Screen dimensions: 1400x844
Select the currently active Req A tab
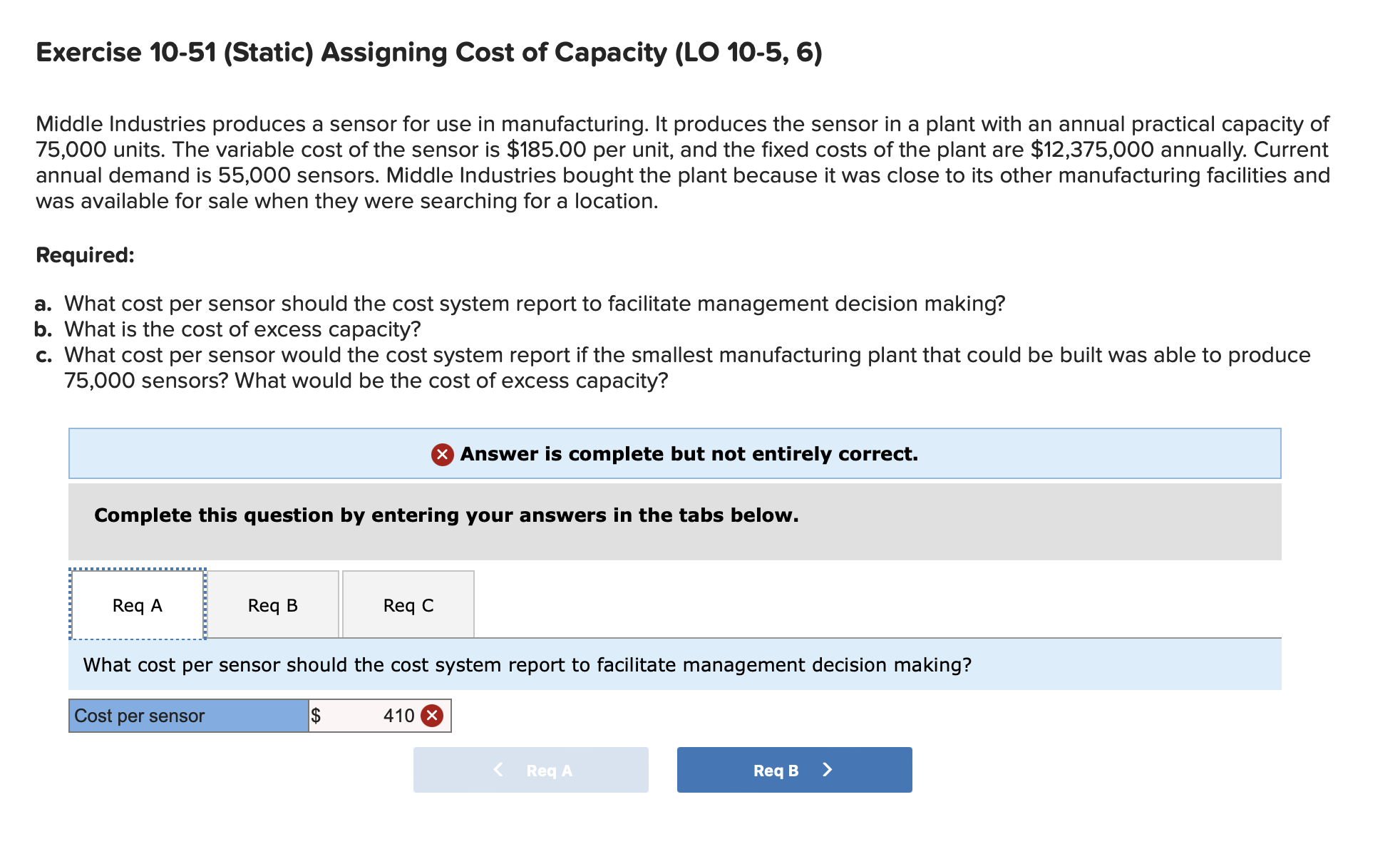coord(137,604)
